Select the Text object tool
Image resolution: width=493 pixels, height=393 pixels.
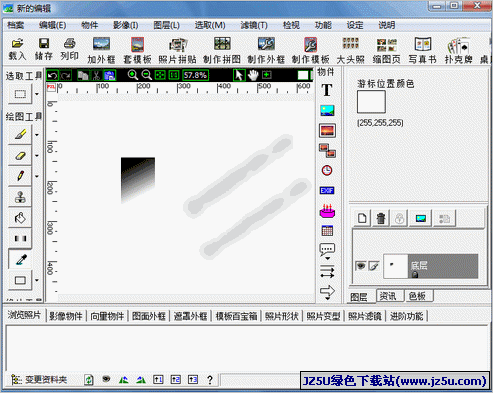pos(327,90)
